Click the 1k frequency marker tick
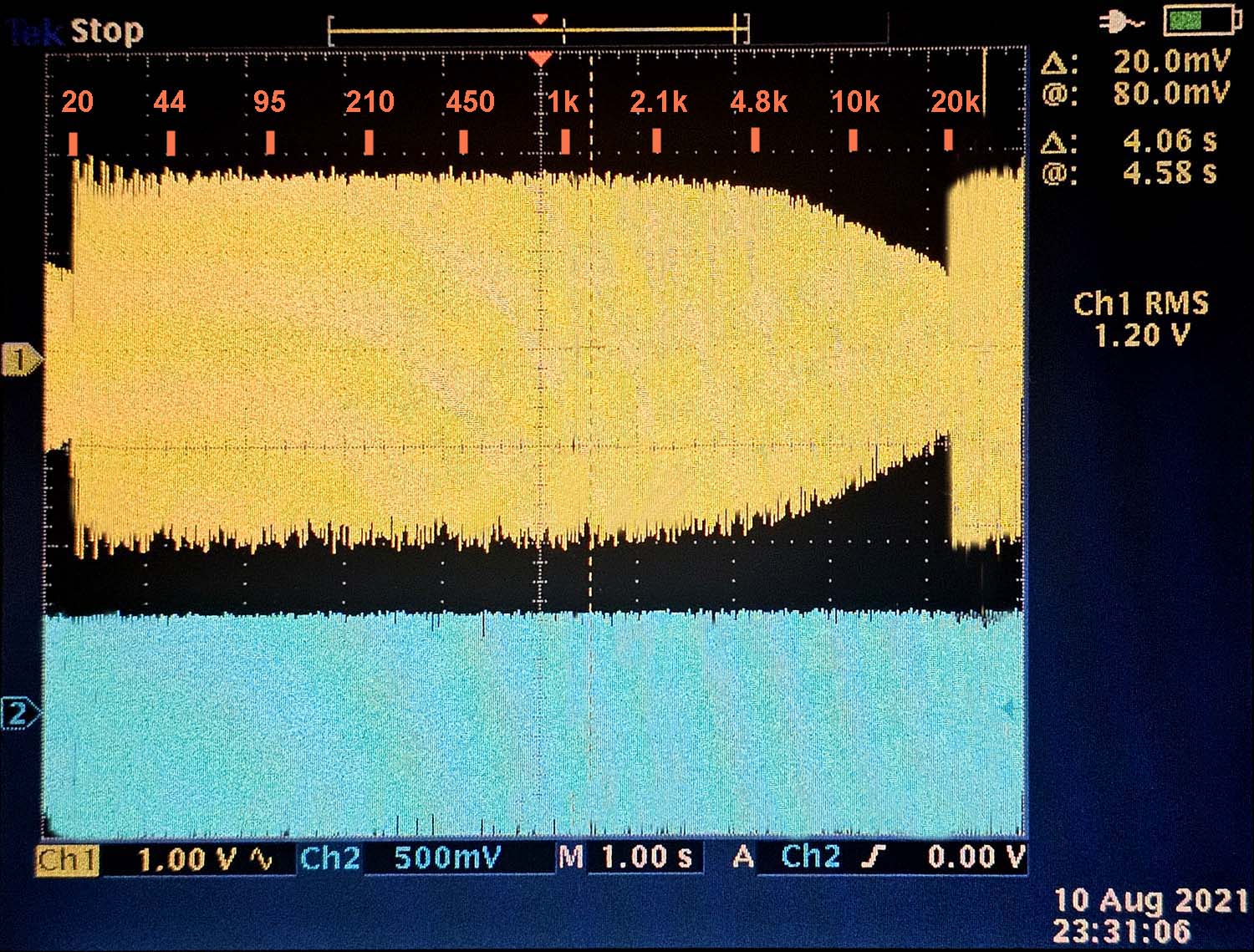The height and width of the screenshot is (952, 1254). pos(565,141)
